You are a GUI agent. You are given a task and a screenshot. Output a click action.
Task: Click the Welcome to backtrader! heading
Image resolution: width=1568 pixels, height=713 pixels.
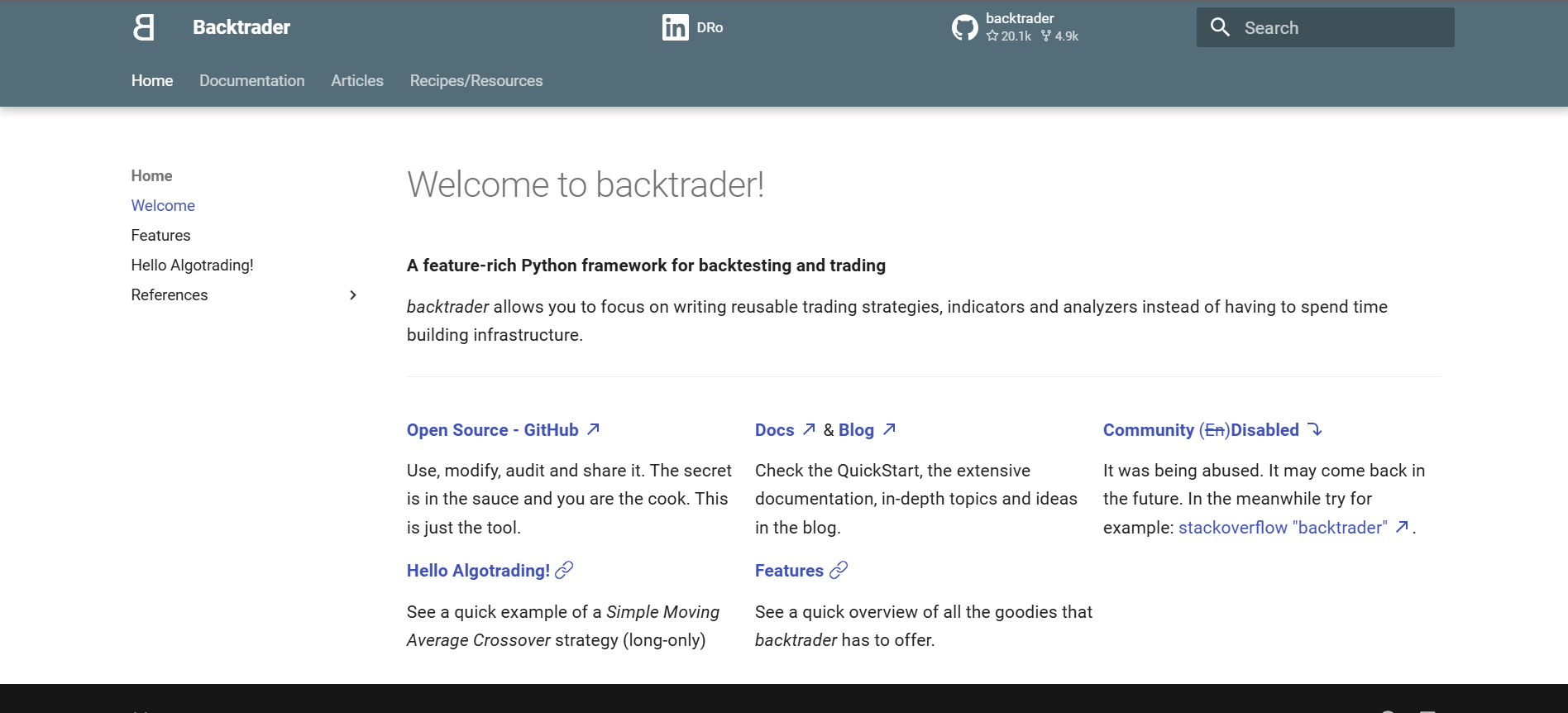(586, 184)
